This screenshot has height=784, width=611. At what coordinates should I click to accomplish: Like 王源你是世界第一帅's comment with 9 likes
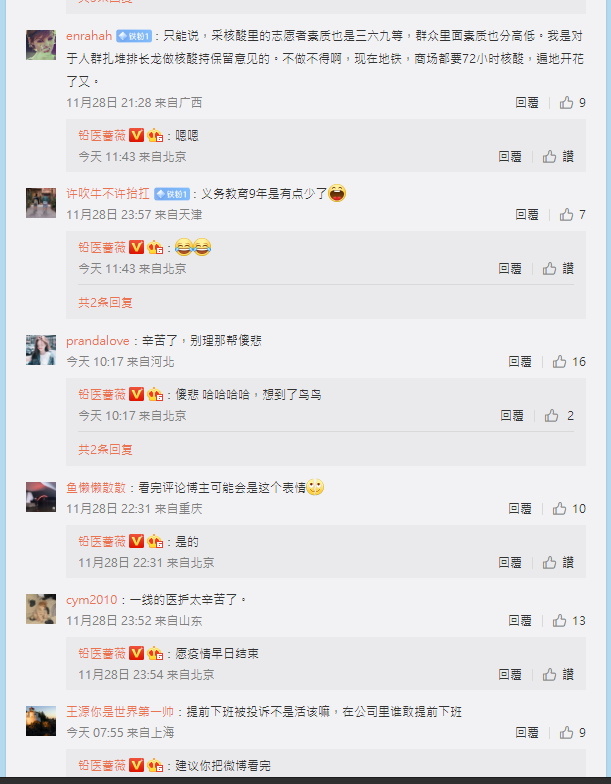tap(572, 732)
